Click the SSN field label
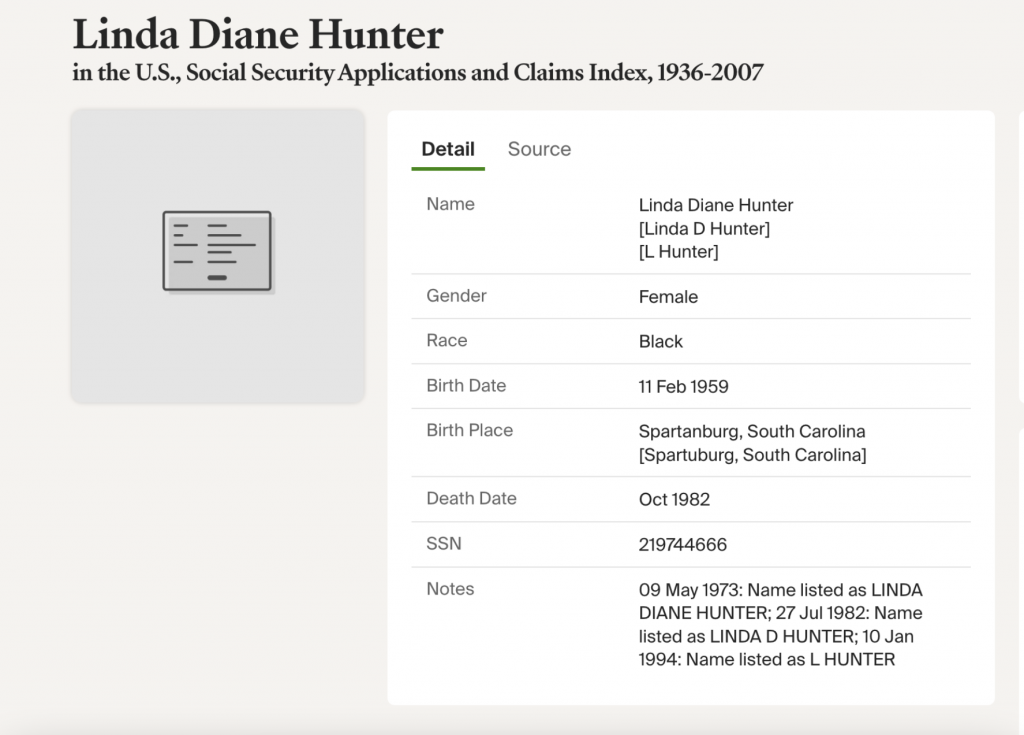This screenshot has width=1024, height=735. [444, 544]
